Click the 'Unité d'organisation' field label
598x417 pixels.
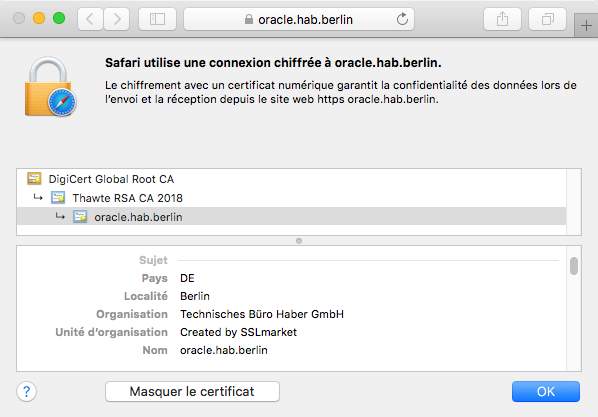[112, 332]
